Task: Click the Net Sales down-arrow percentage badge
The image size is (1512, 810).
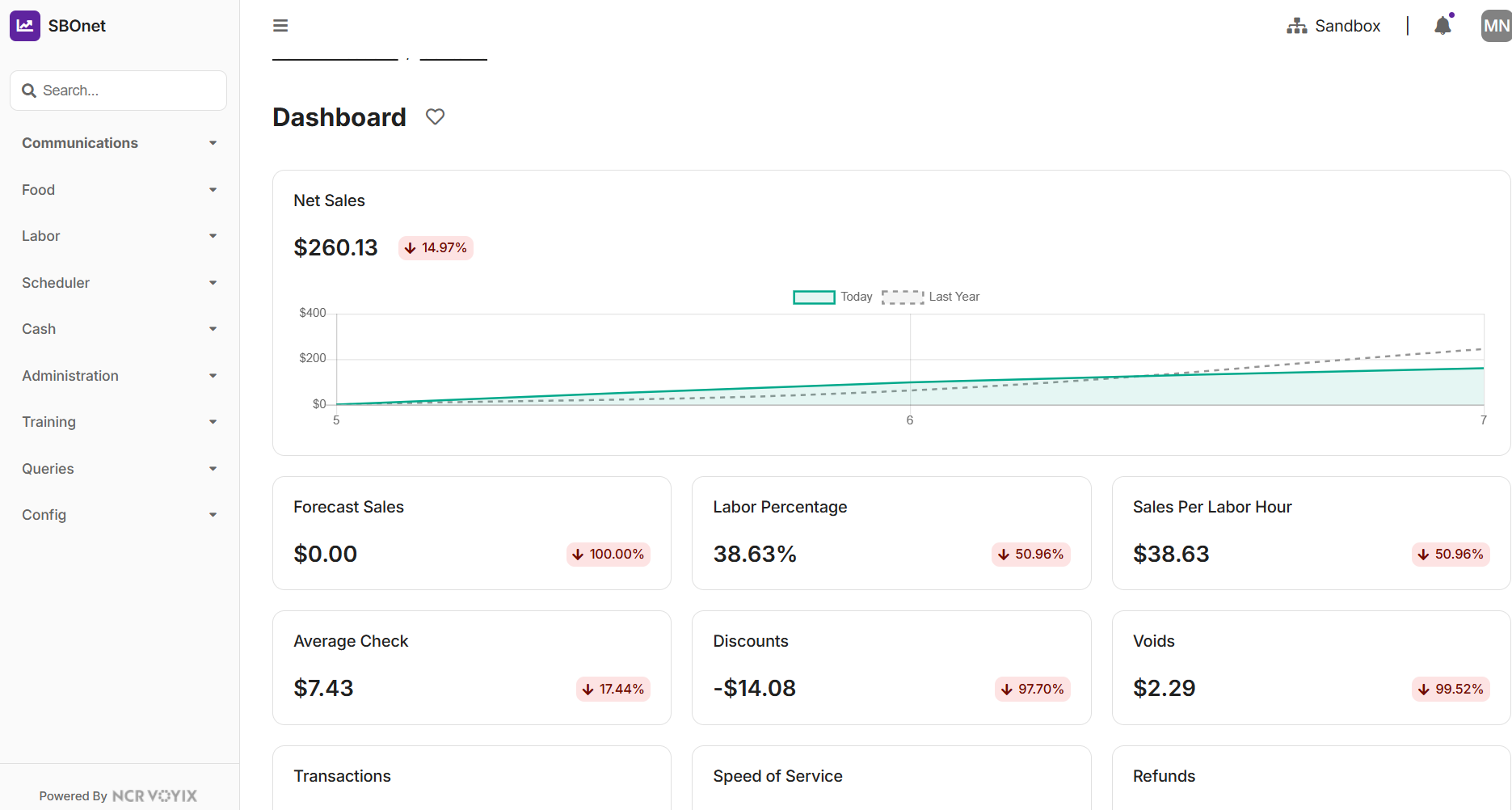Action: tap(436, 247)
